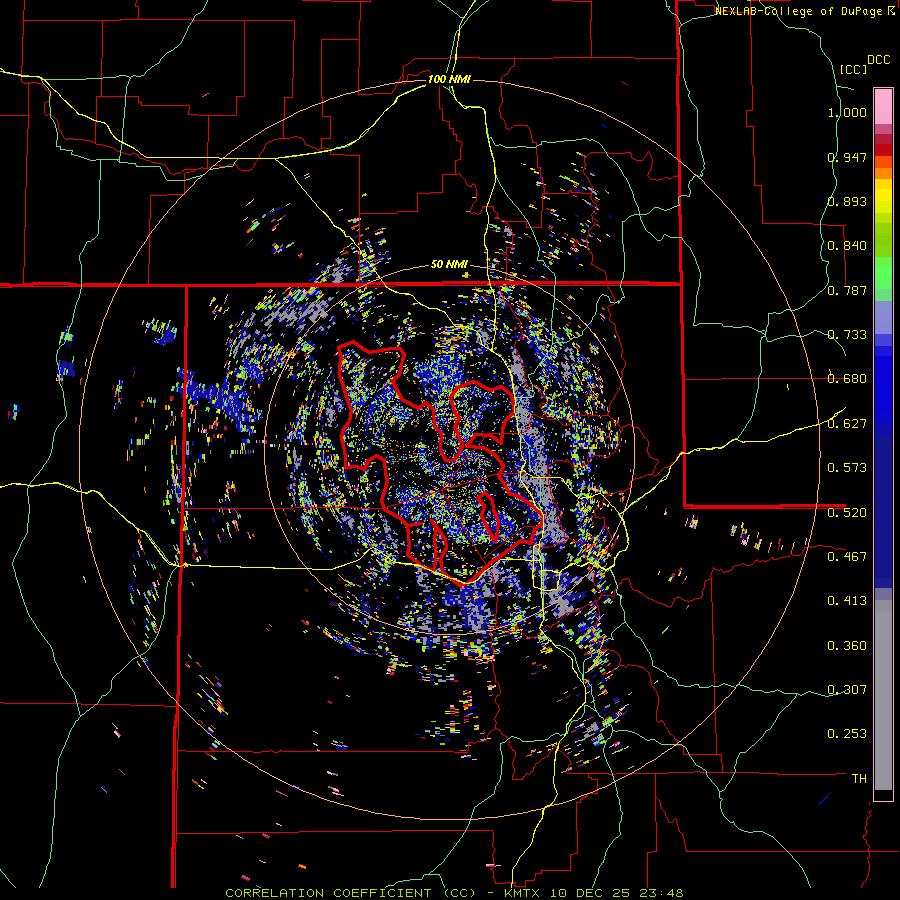Click the 0.307 legend value
Screen dimensions: 900x900
[x=847, y=690]
